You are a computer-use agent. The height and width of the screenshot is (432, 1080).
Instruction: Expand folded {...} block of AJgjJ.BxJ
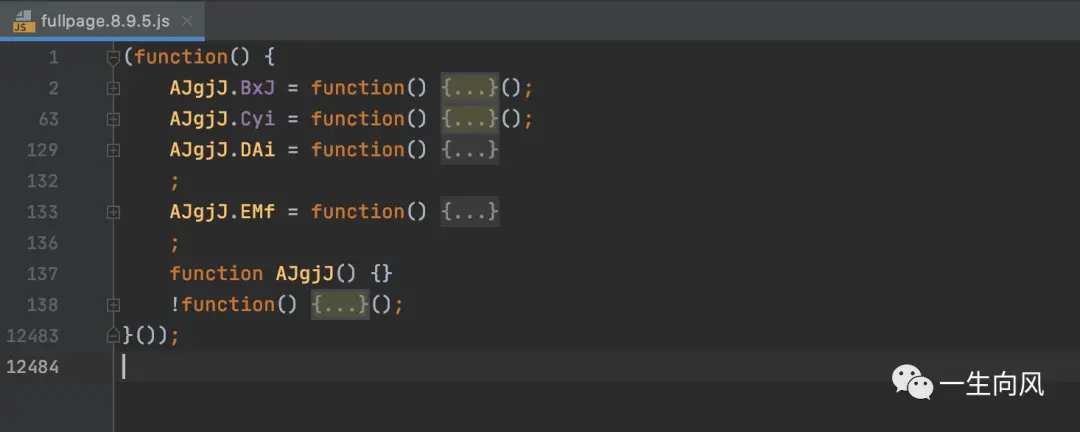point(470,88)
